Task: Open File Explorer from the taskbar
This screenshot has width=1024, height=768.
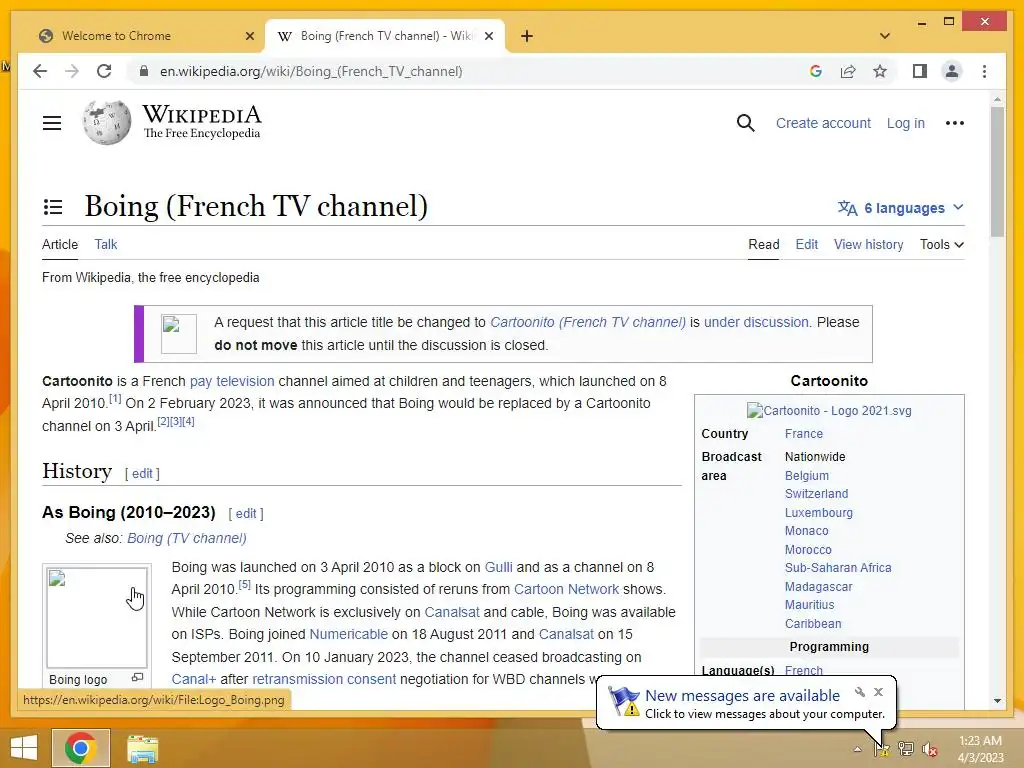Action: (142, 748)
